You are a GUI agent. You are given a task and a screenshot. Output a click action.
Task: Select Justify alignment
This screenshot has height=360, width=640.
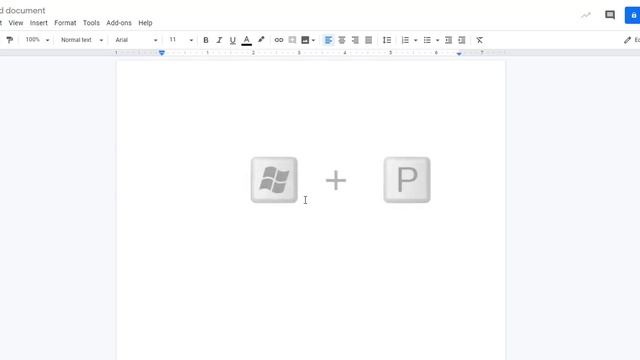pos(369,40)
